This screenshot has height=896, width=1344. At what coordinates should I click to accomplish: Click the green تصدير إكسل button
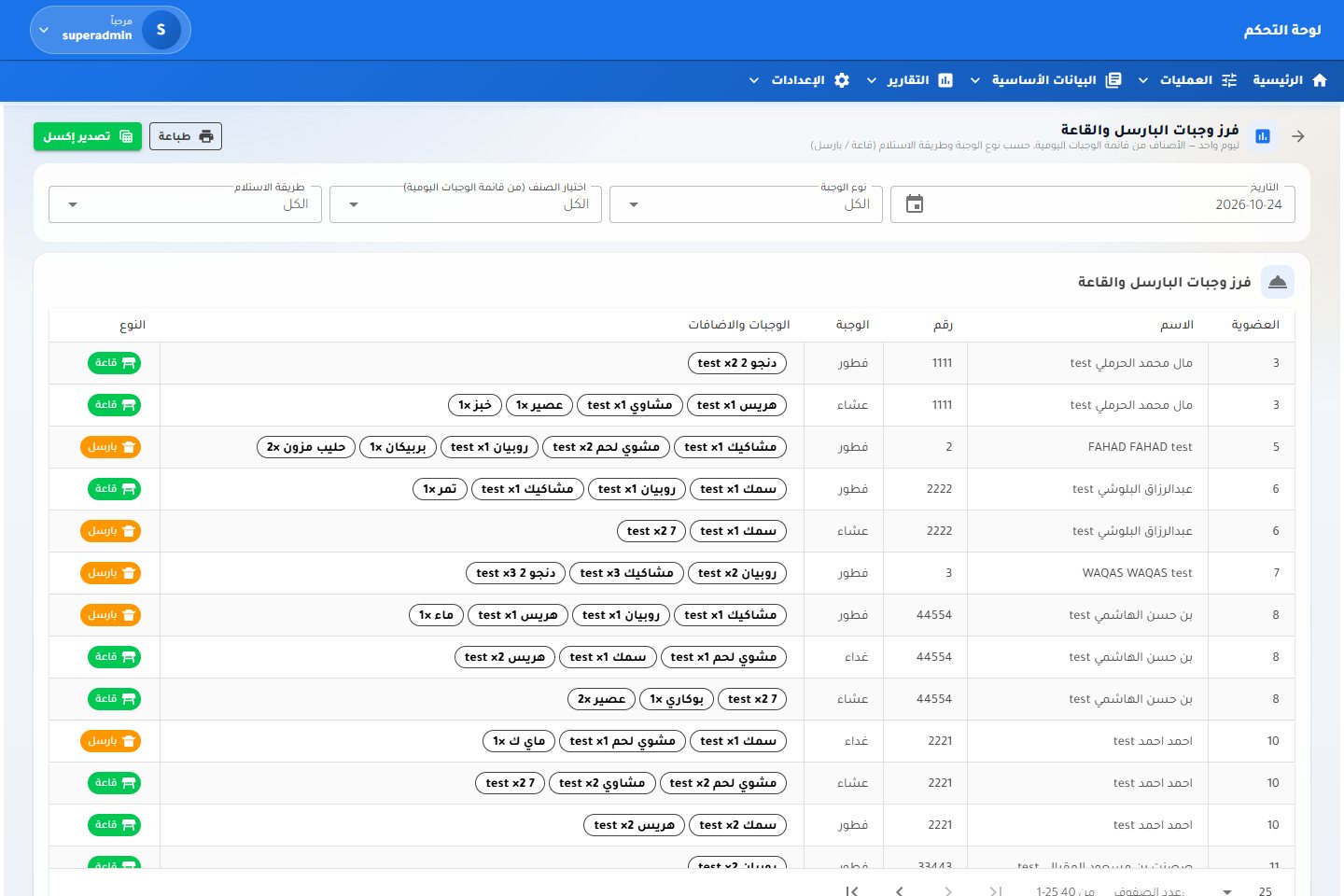pos(88,136)
